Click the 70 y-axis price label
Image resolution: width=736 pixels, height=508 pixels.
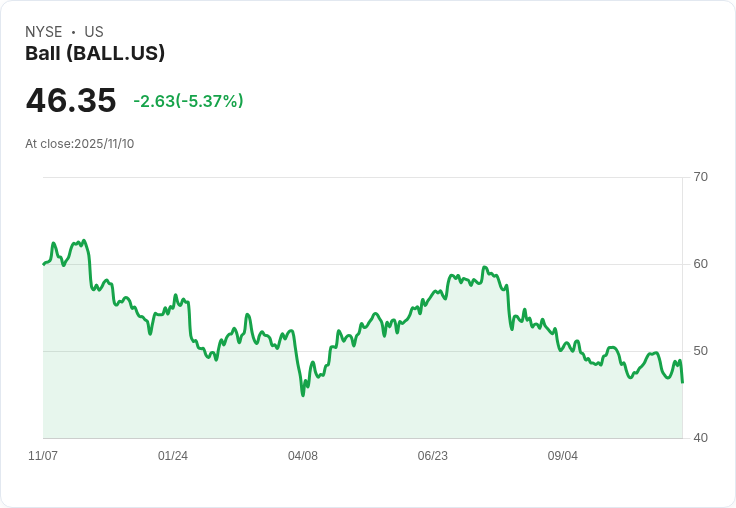click(701, 177)
